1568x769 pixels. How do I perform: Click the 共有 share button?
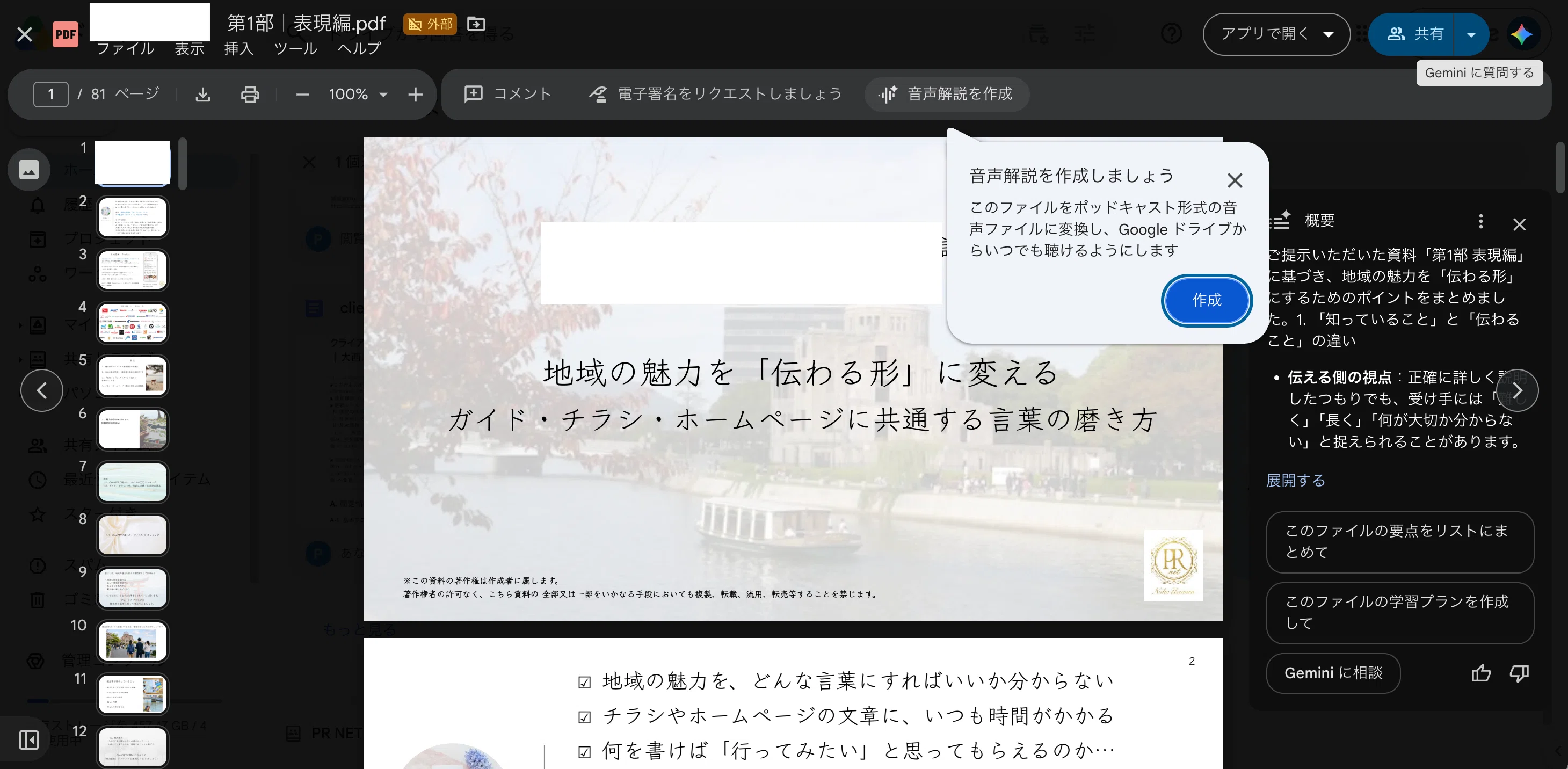click(x=1413, y=34)
